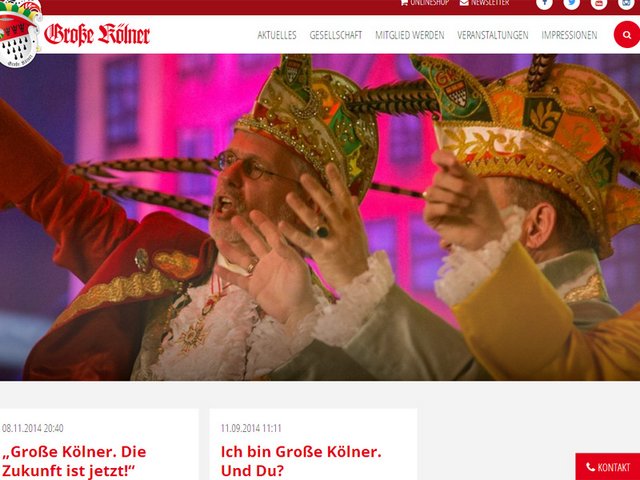Click the Große Kölner crest logo
640x480 pixels.
(x=20, y=33)
